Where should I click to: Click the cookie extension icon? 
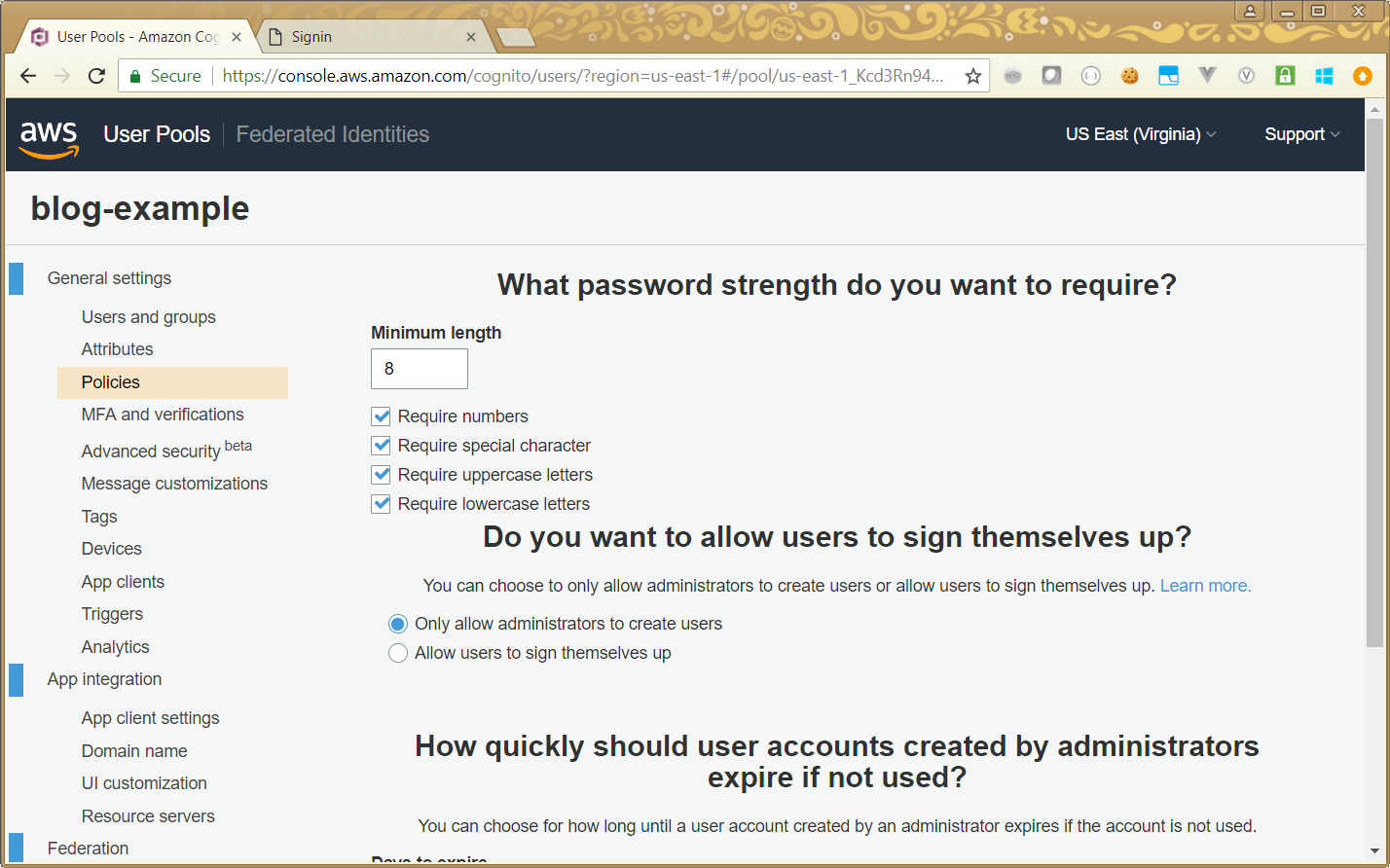point(1129,76)
